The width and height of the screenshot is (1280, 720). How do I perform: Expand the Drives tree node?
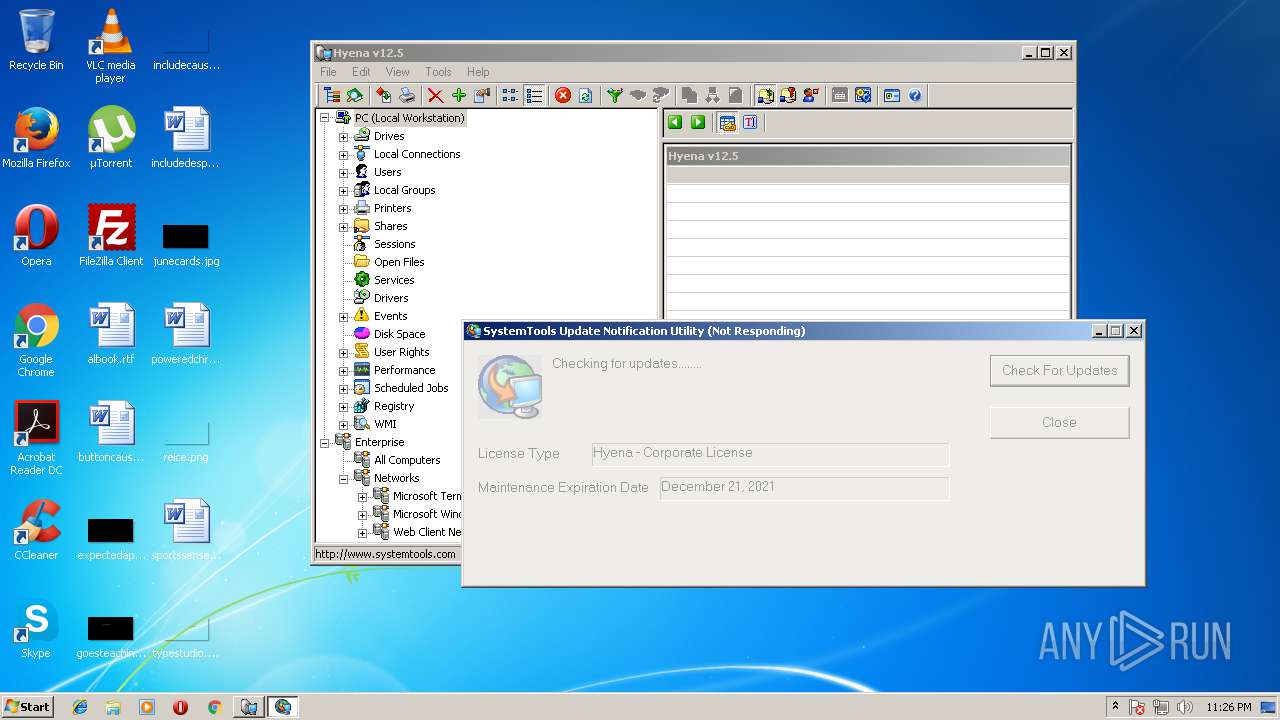343,137
